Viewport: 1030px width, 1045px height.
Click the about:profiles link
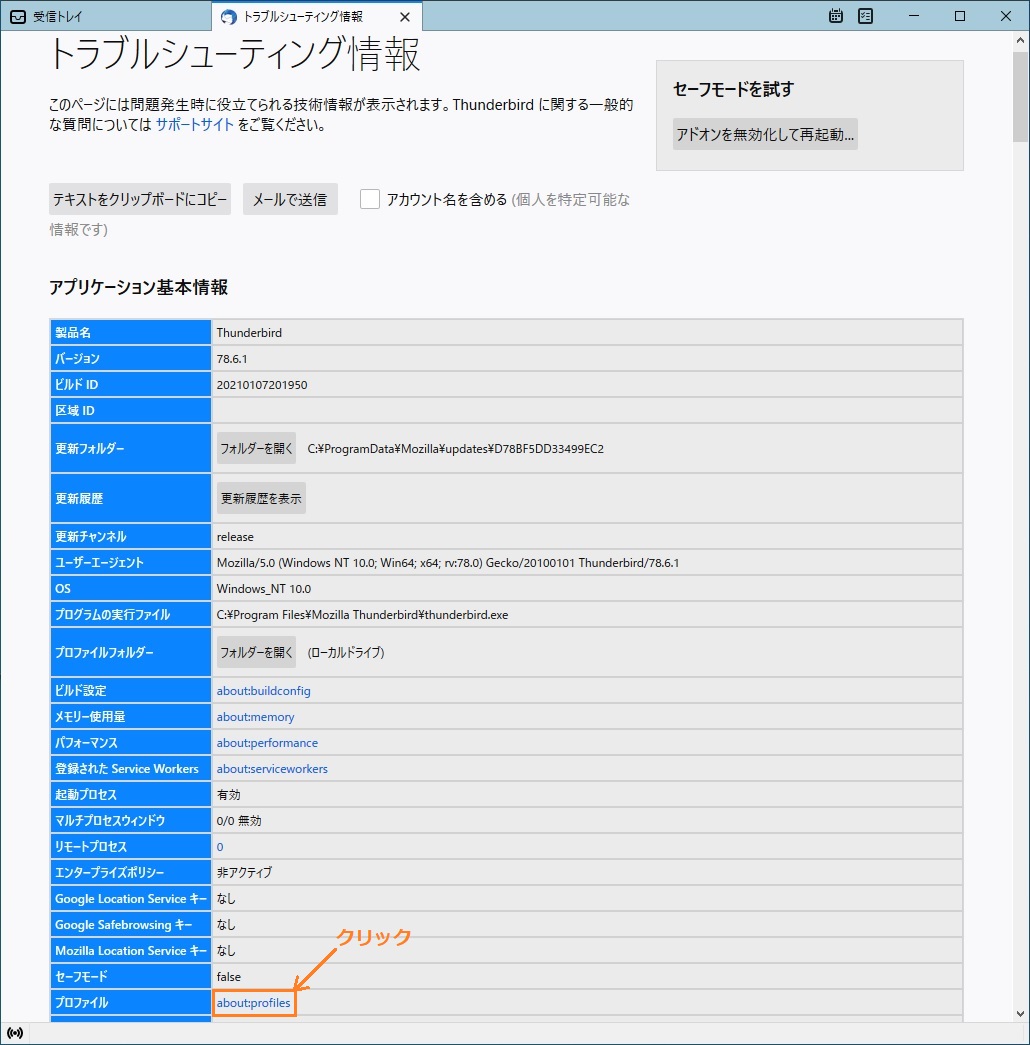(x=254, y=1003)
